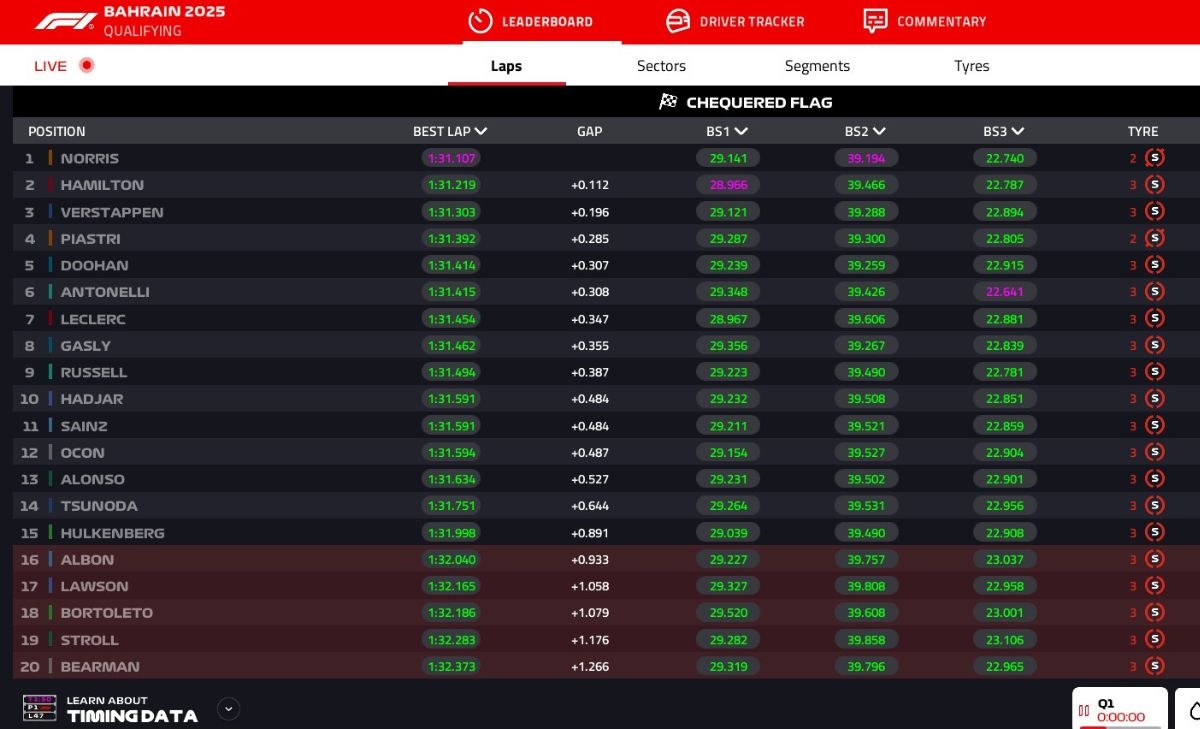The width and height of the screenshot is (1200, 729).
Task: Switch to the Sectors tab
Action: 661,66
